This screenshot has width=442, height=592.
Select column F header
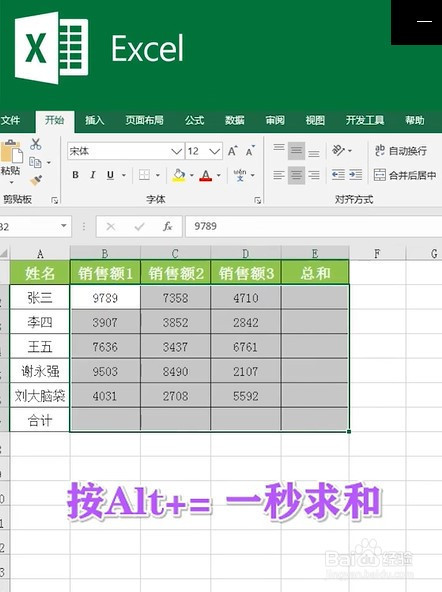pyautogui.click(x=377, y=253)
